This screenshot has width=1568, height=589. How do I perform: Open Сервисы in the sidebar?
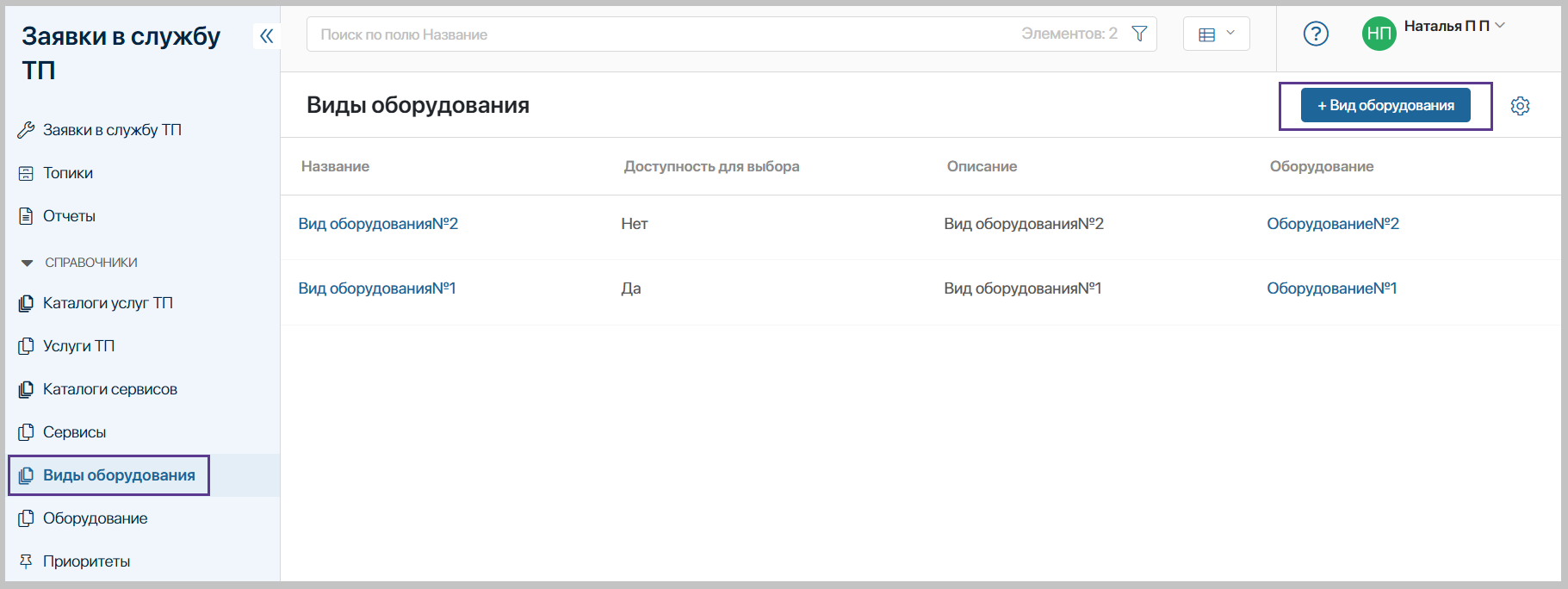pos(74,432)
